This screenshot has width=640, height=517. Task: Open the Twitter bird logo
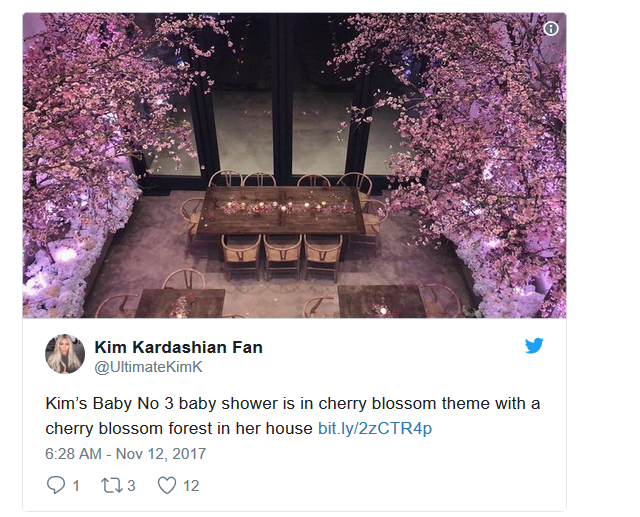[x=534, y=345]
